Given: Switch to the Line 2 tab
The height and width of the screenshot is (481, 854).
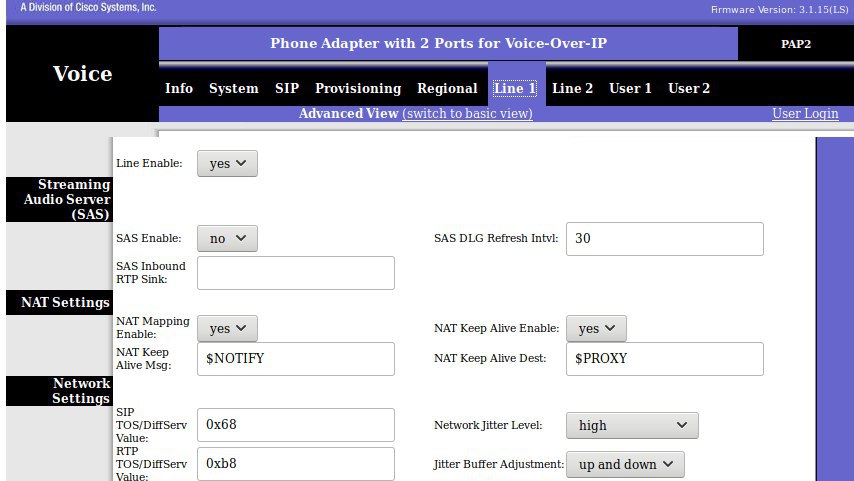Looking at the screenshot, I should [572, 88].
